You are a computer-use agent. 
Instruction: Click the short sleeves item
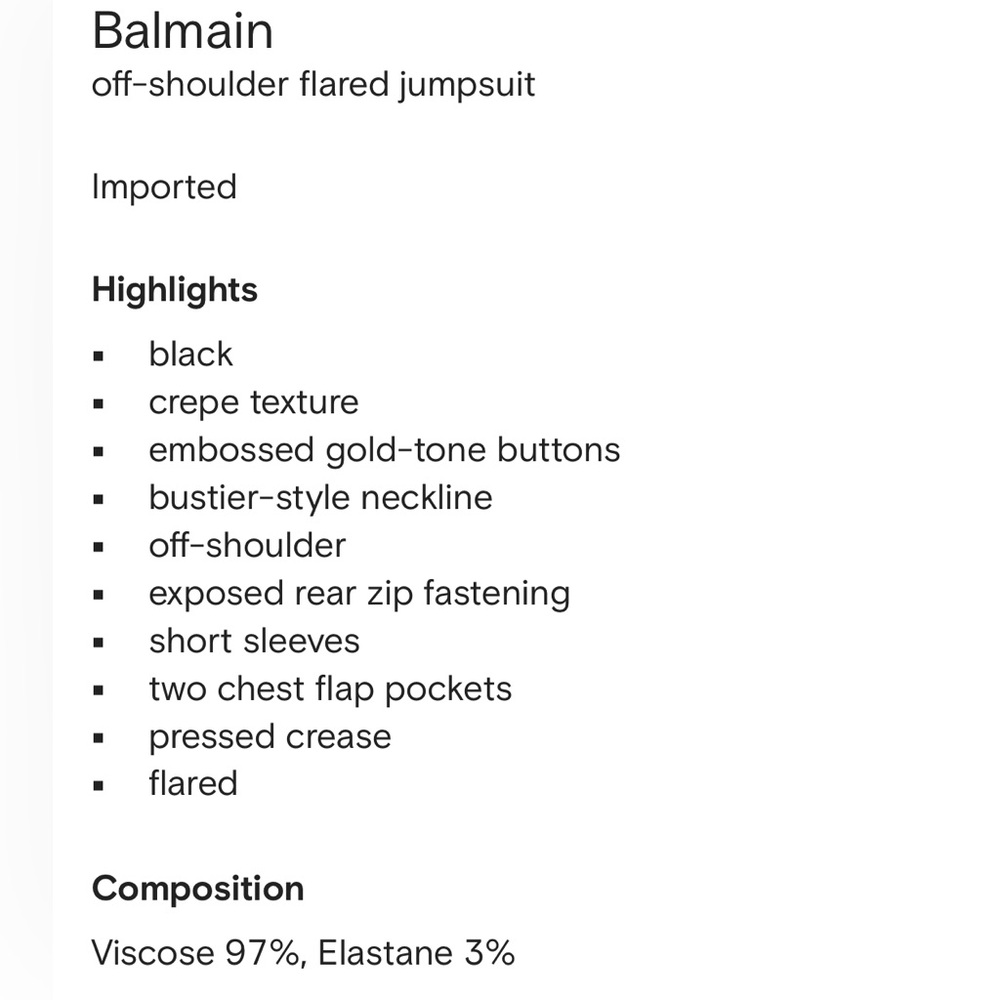tap(254, 642)
